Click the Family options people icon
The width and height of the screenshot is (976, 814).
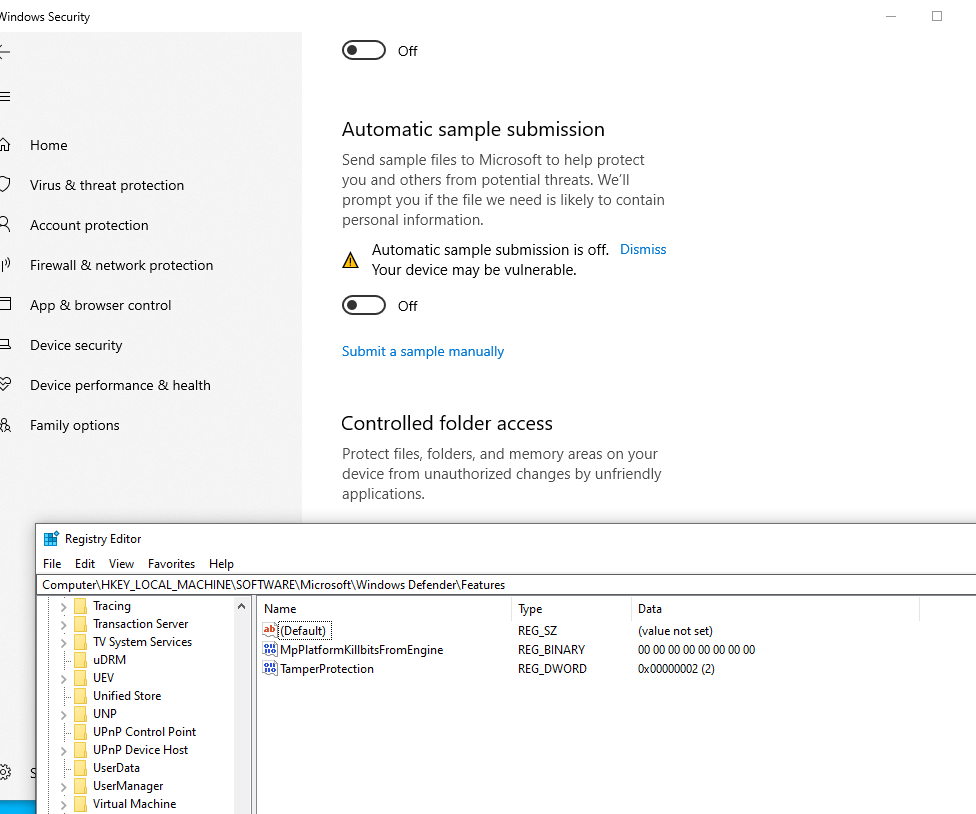point(5,425)
